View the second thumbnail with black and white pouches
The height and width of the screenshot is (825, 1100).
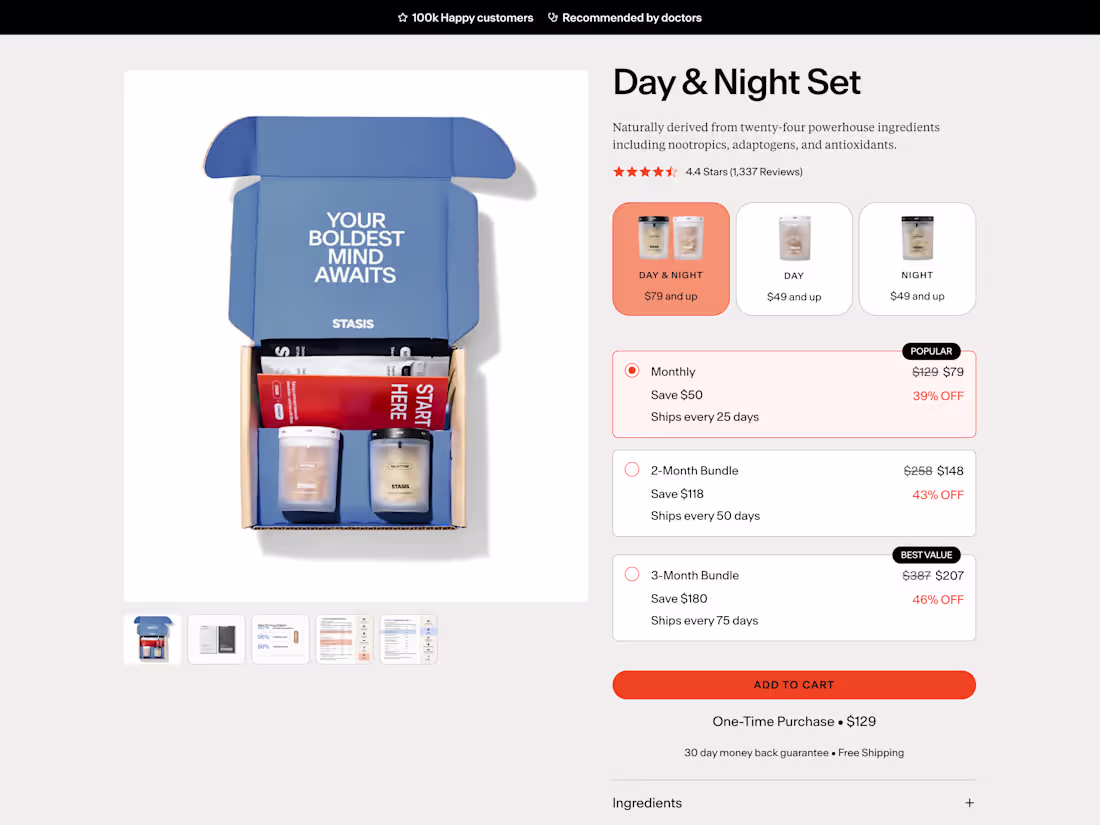pyautogui.click(x=216, y=639)
